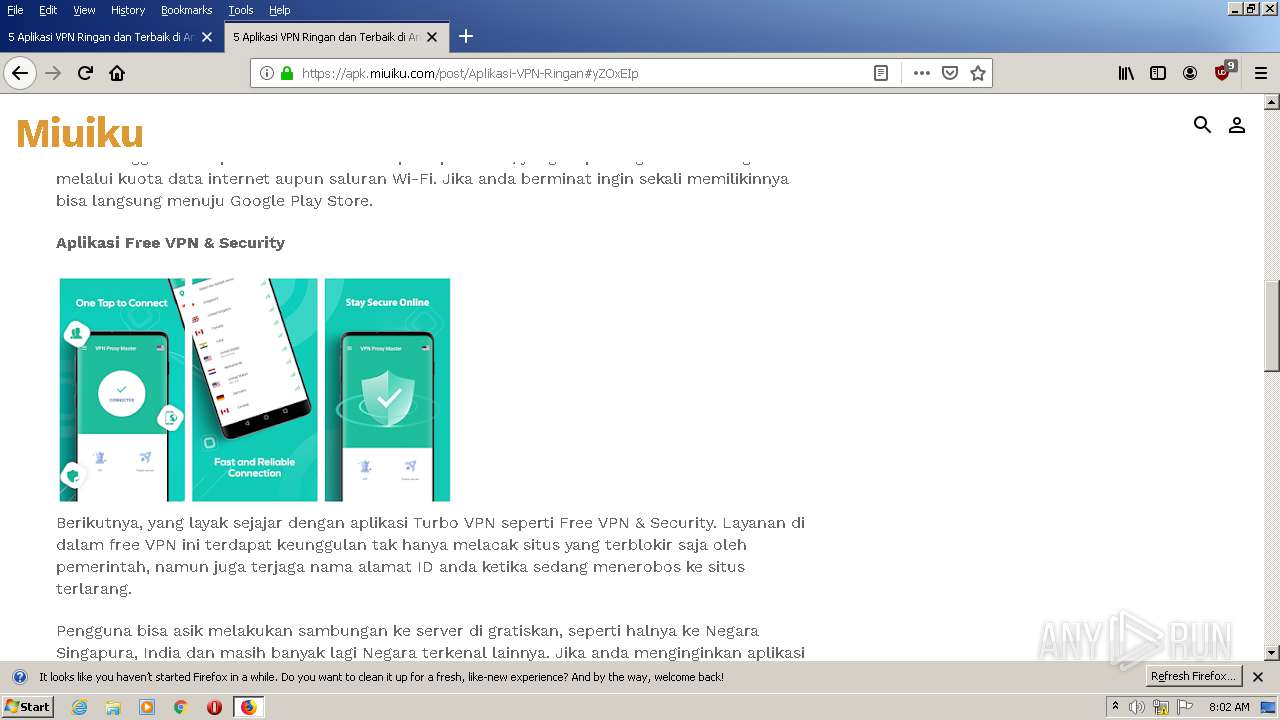
Task: Click the Refresh Firefox button
Action: [1193, 677]
